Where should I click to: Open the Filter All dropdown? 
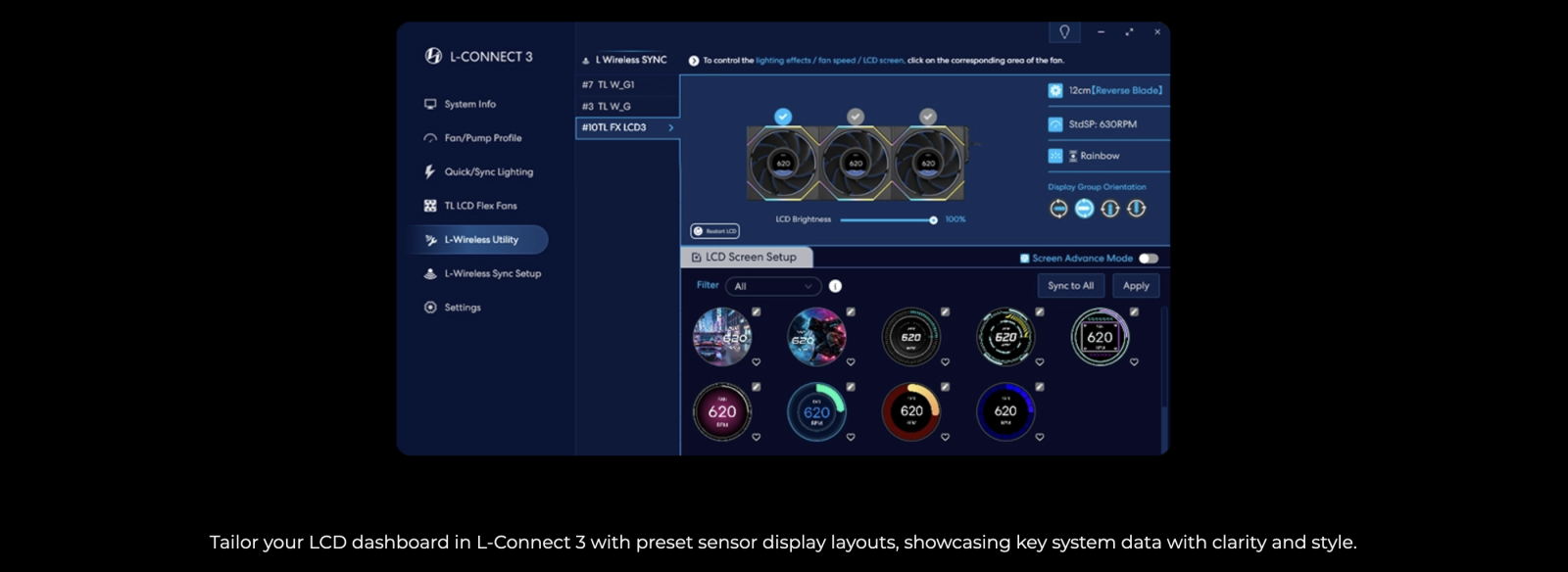click(773, 286)
